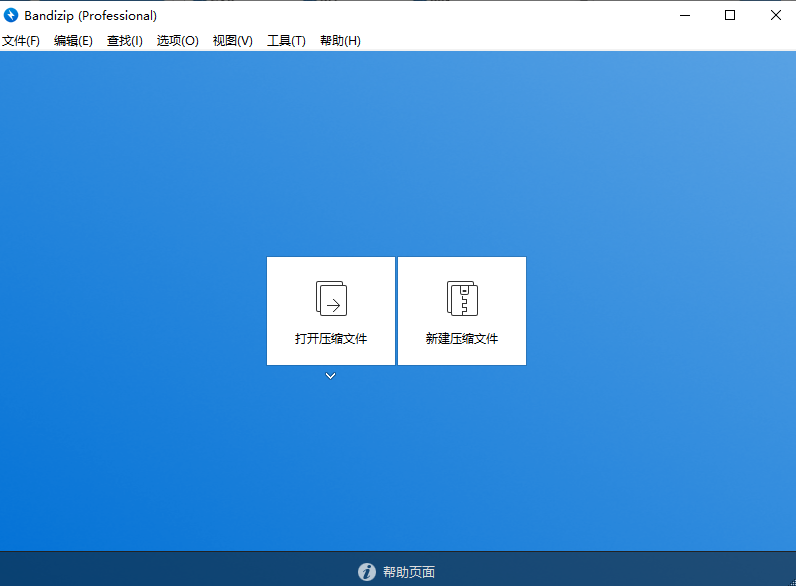
Task: Follow the 帮助页面 link
Action: point(409,572)
